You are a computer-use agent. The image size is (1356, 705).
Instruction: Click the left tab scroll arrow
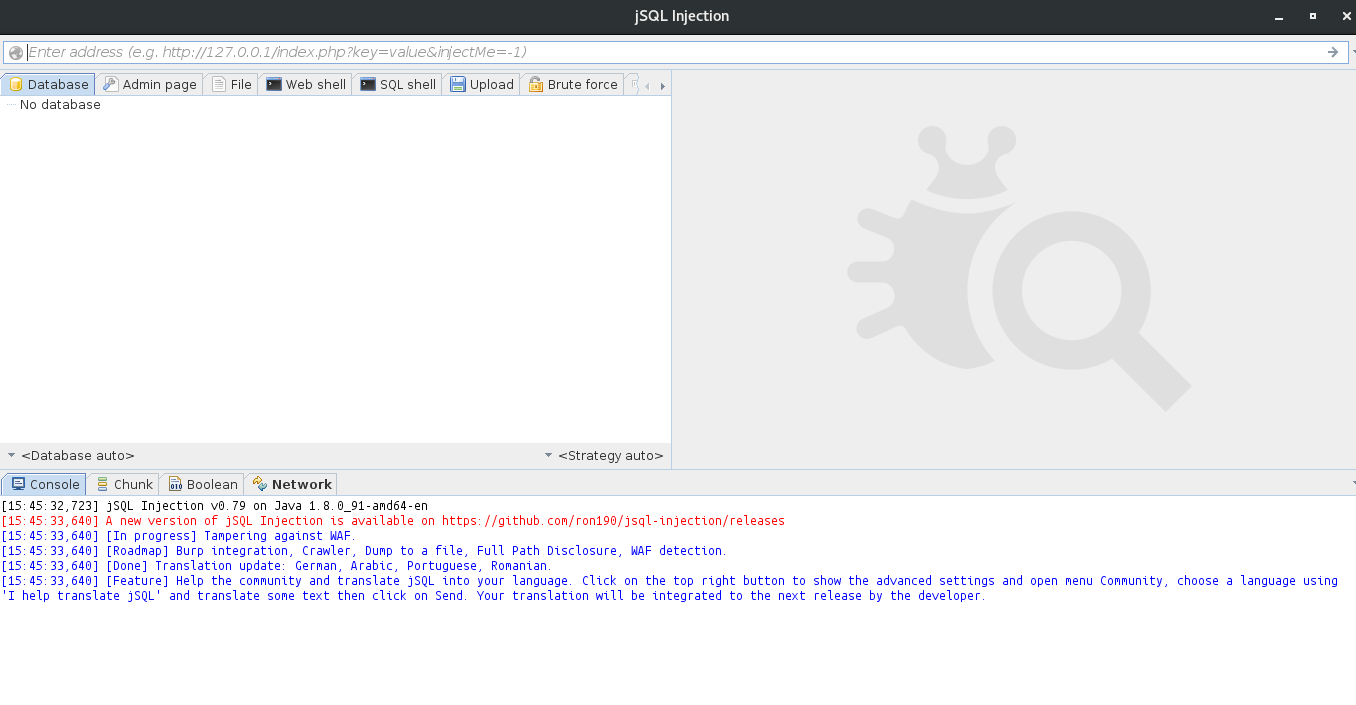click(647, 87)
